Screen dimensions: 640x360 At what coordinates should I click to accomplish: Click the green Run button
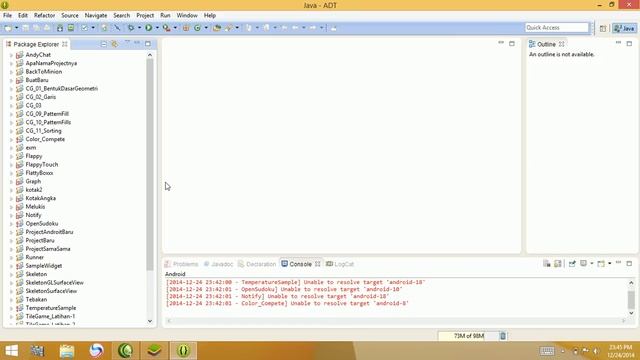pyautogui.click(x=149, y=28)
